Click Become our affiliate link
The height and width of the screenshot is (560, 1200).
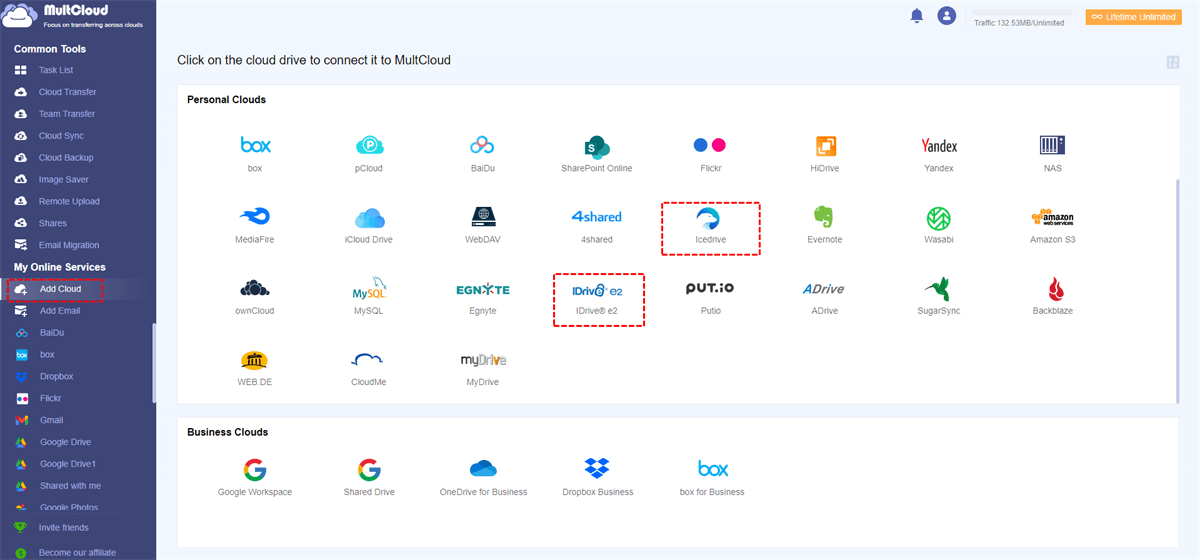(x=77, y=552)
